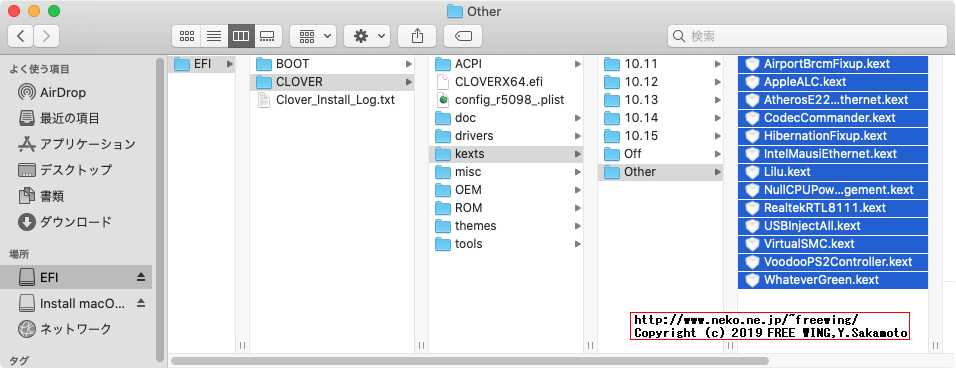Select the ROM folder
The image size is (956, 368).
coord(506,208)
